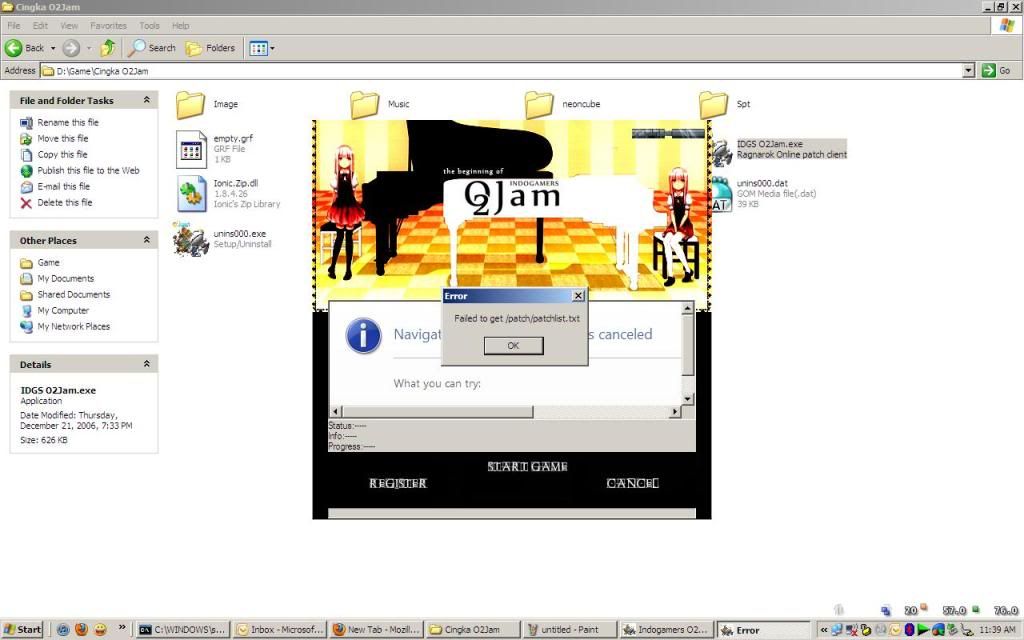Collapse File and Folder Tasks panel
Viewport: 1024px width, 640px height.
pyautogui.click(x=146, y=100)
